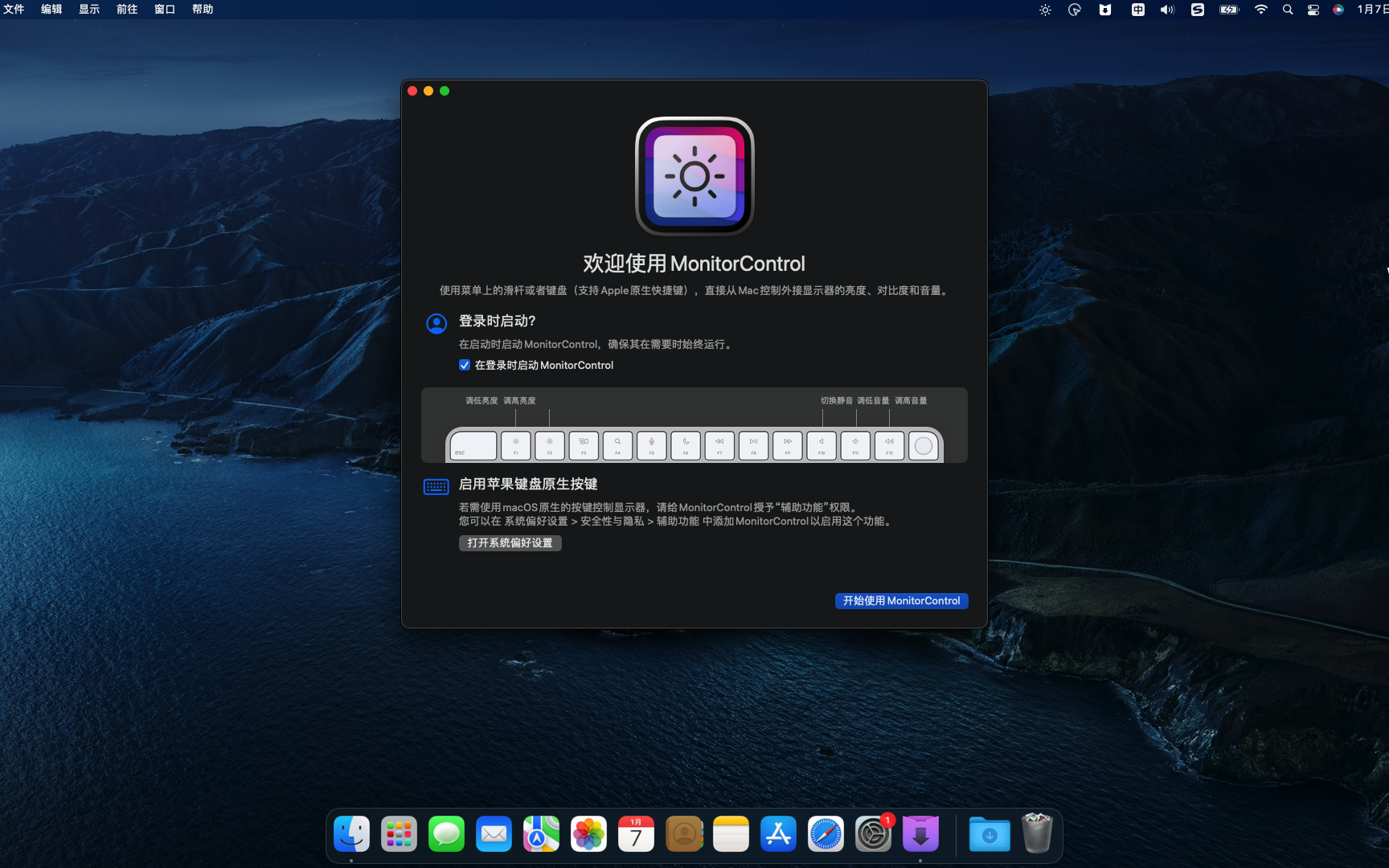Screen dimensions: 1389x868
Task: Open the 前往 menu
Action: pyautogui.click(x=127, y=10)
